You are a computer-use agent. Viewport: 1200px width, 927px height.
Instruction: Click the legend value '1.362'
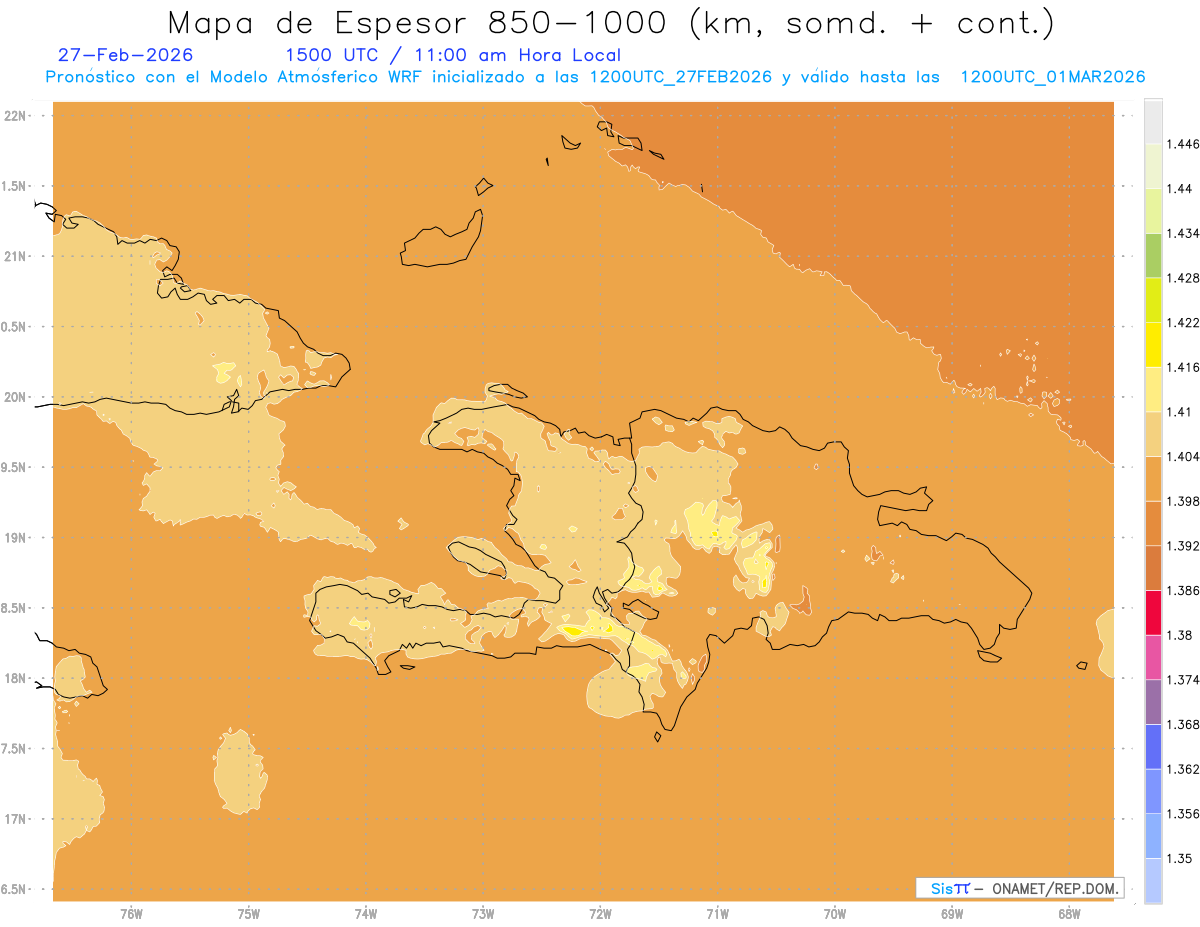pos(1182,769)
